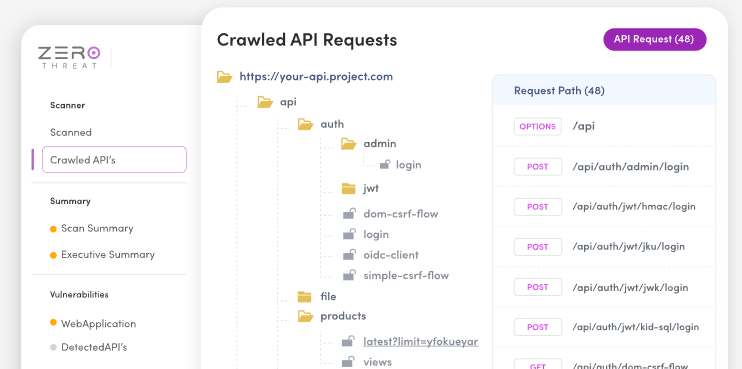742x369 pixels.
Task: Click the /api request path
Action: 583,126
